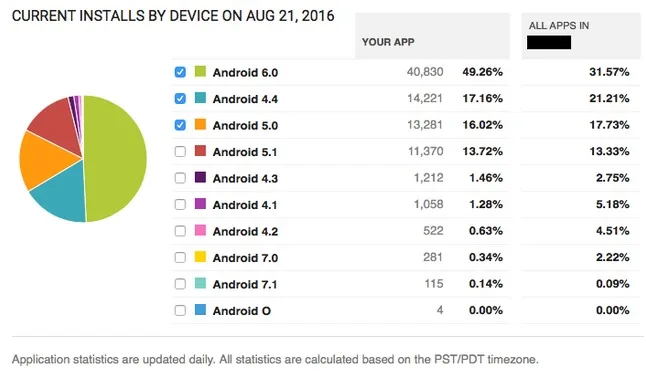Click the orange Android 5.0 color swatch
Viewport: 646px width, 374px height.
pos(200,124)
